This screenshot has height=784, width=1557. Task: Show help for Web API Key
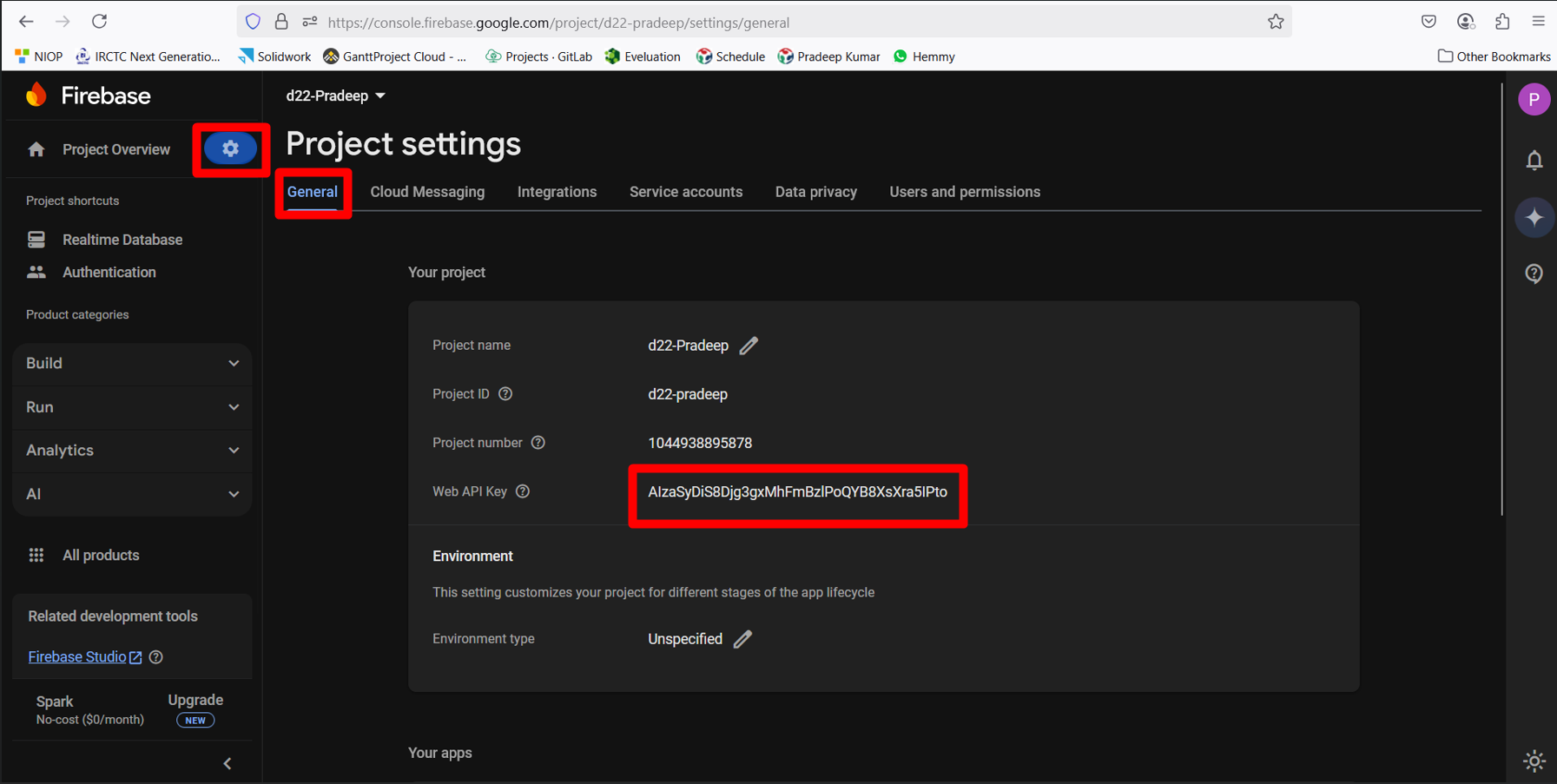pos(523,491)
